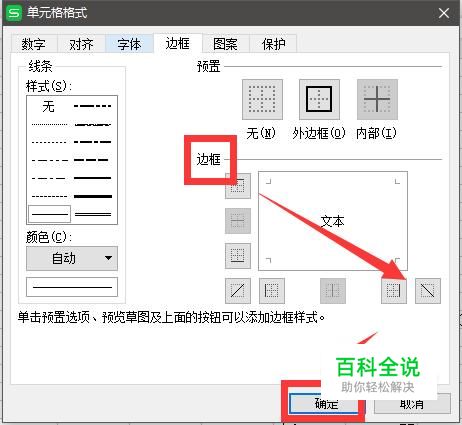Choose the thin solid line style
The width and height of the screenshot is (462, 425).
tap(50, 214)
